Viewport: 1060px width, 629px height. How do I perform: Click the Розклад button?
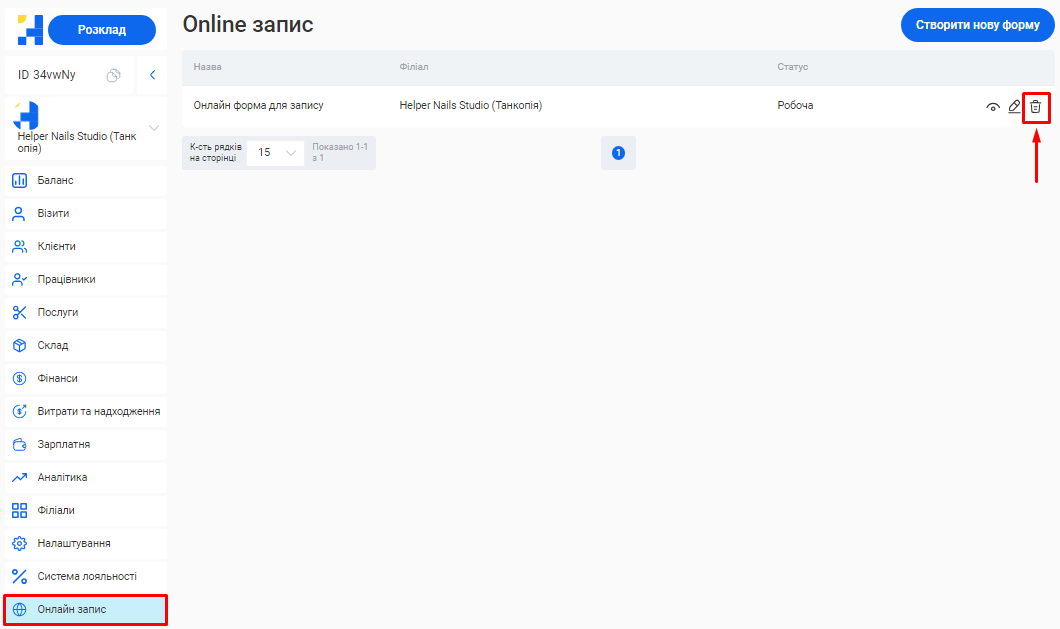[x=102, y=30]
